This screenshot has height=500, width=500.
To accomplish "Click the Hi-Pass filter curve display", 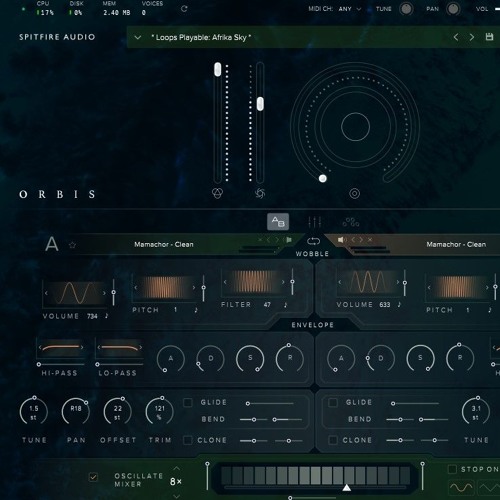I will 60,347.
